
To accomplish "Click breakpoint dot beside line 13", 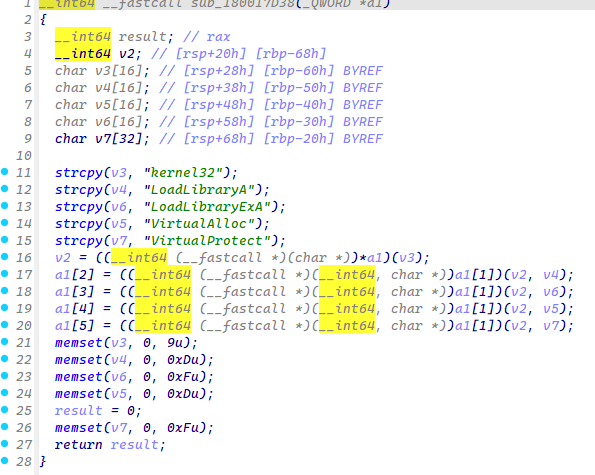I will click(5, 206).
